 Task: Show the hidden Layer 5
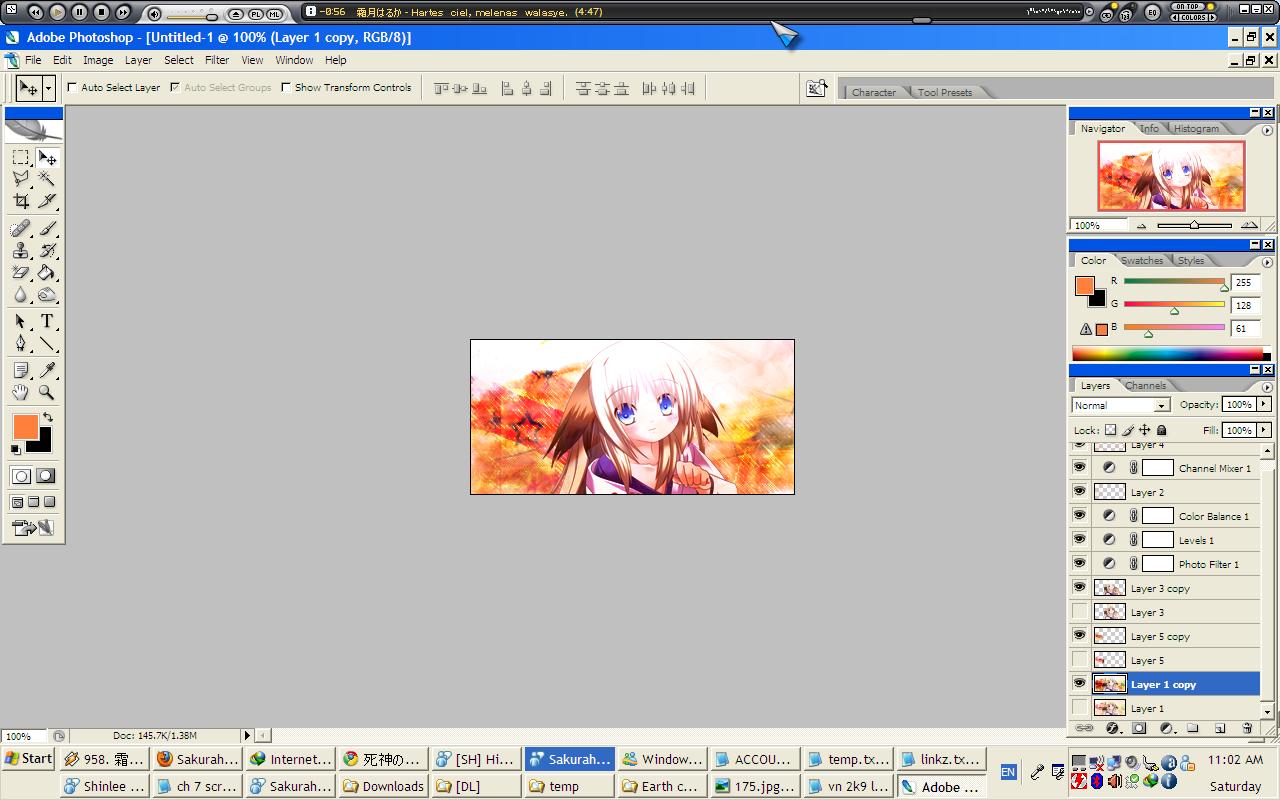[x=1079, y=659]
